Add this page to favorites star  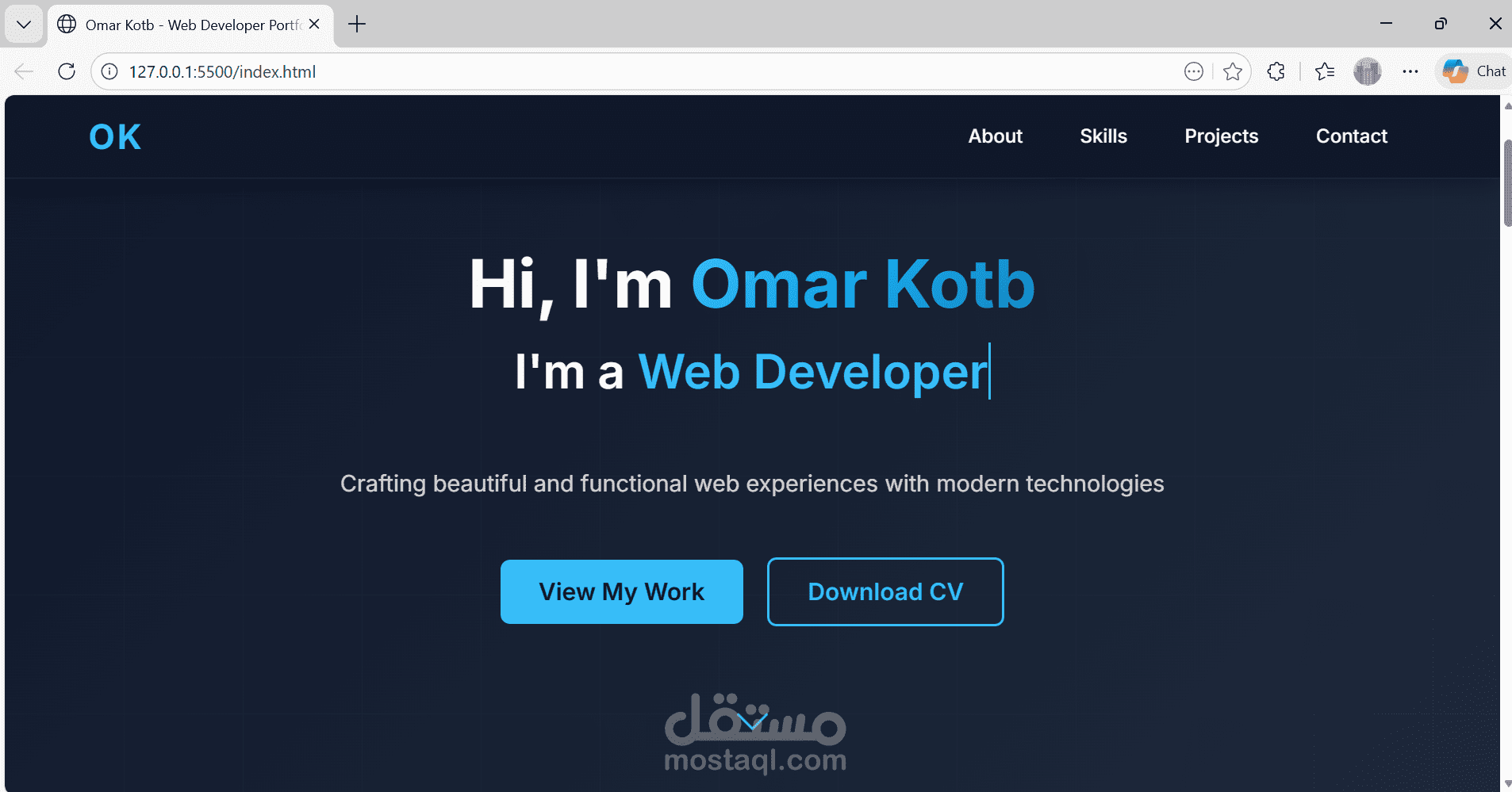(x=1233, y=71)
